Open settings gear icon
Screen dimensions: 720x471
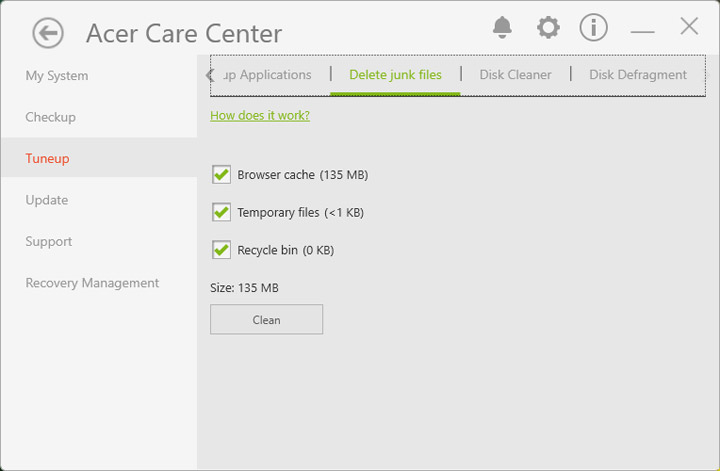pos(548,27)
